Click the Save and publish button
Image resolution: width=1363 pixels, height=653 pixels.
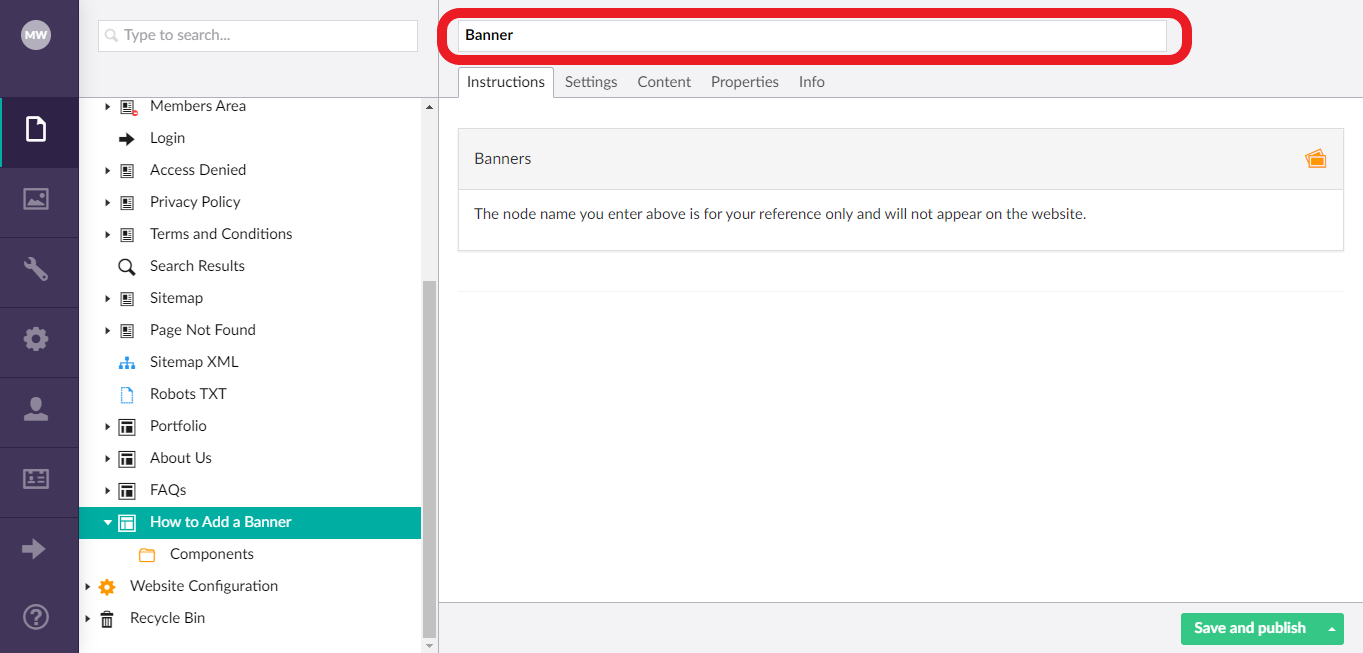click(x=1250, y=629)
